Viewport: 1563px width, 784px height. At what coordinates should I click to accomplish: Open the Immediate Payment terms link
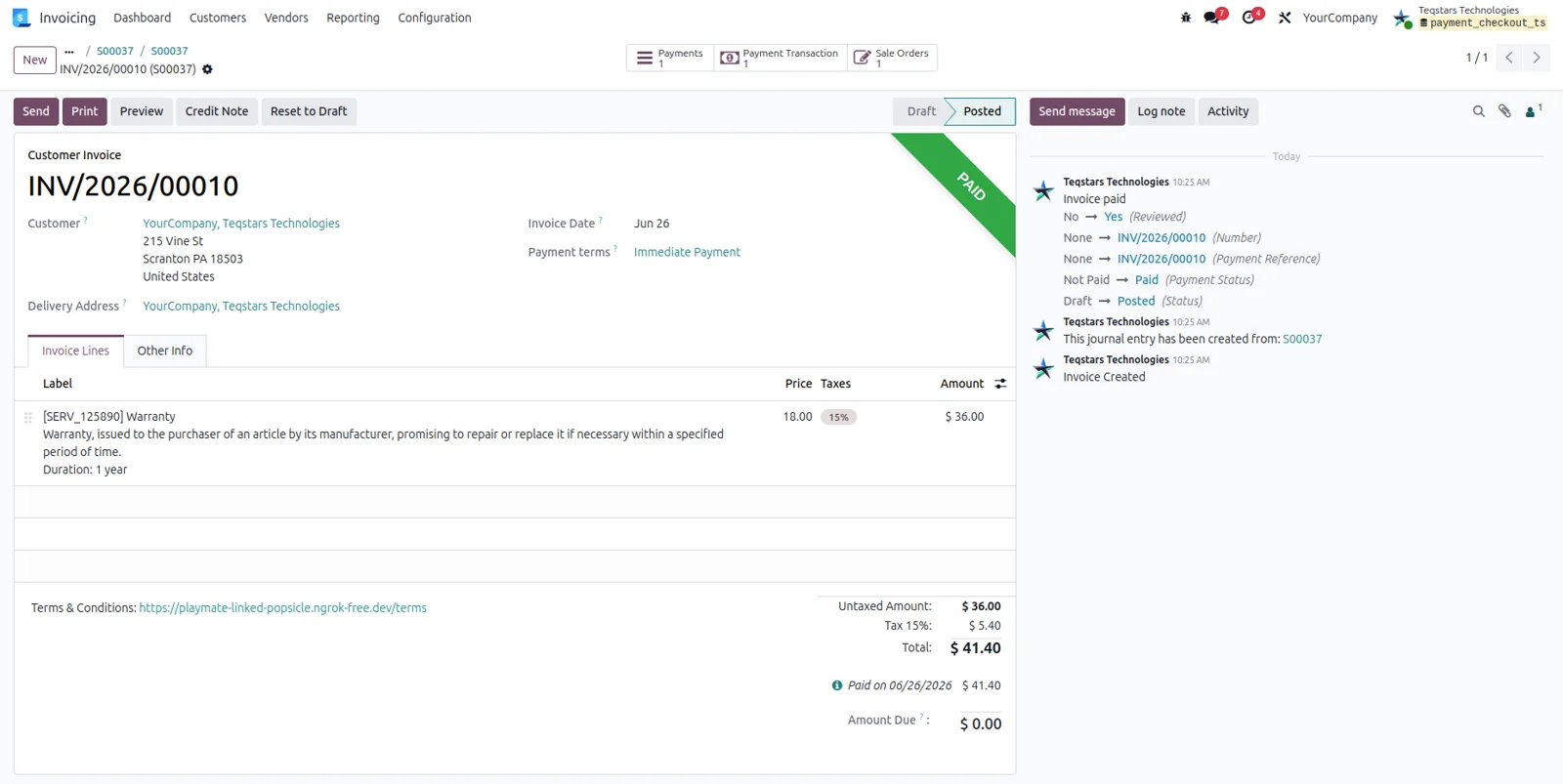[x=687, y=252]
